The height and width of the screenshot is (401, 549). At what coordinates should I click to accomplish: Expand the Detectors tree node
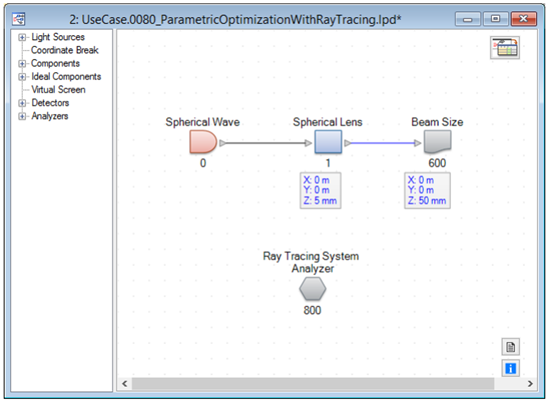(x=22, y=103)
